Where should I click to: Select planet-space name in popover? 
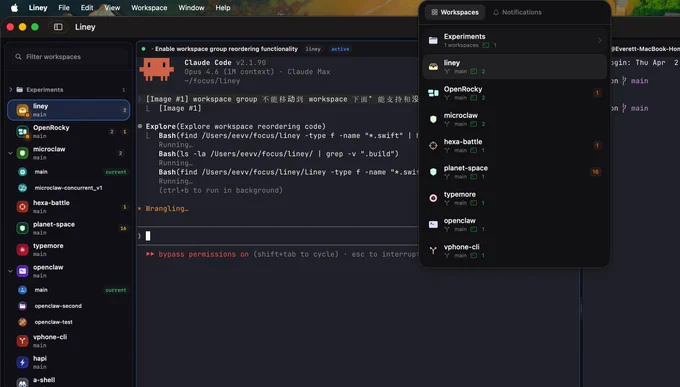[x=465, y=168]
